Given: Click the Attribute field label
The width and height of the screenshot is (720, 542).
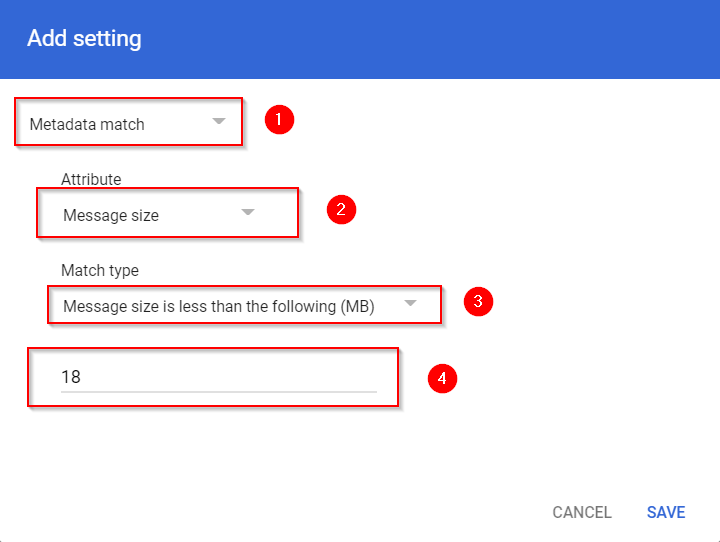Looking at the screenshot, I should coord(91,180).
